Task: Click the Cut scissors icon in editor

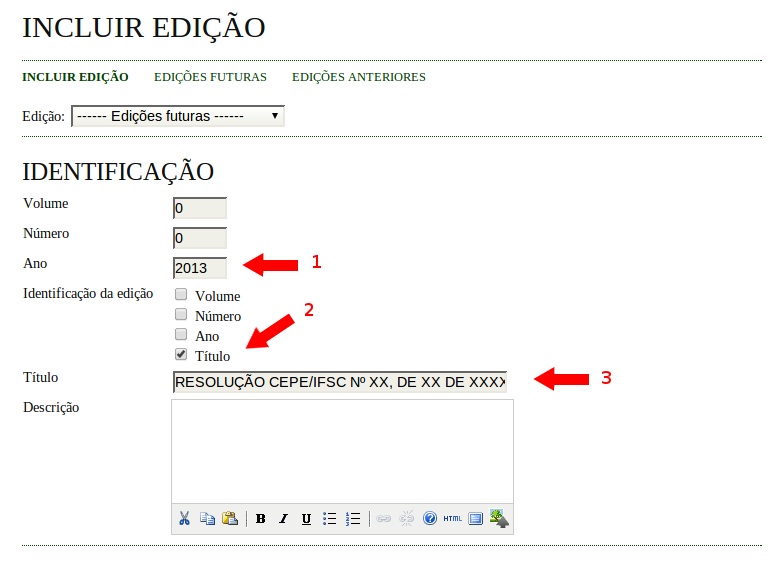Action: 184,518
